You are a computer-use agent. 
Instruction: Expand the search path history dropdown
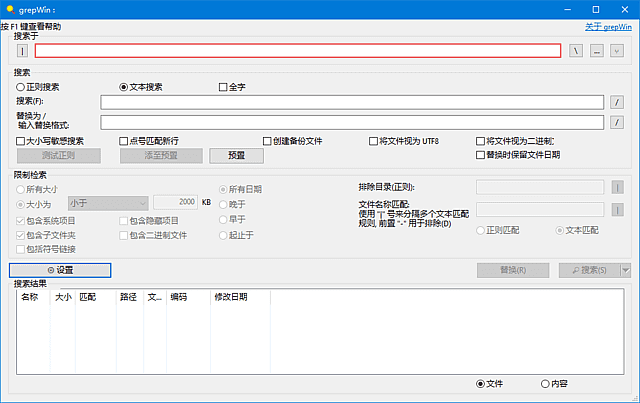tap(616, 51)
